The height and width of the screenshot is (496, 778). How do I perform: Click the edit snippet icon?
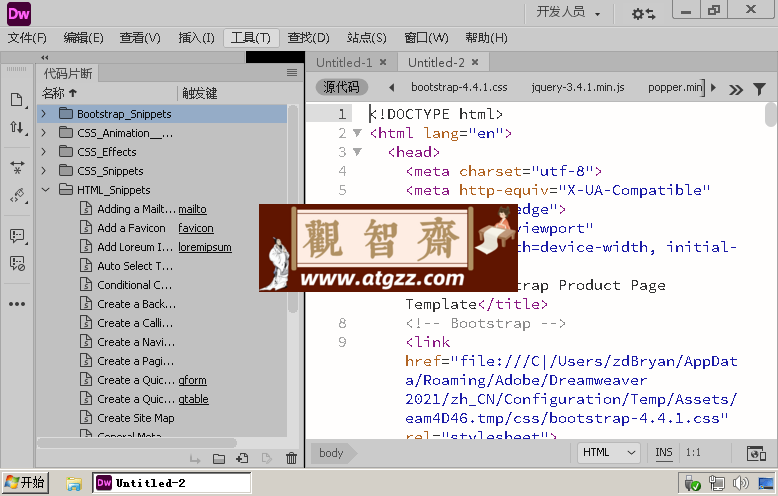coord(267,459)
